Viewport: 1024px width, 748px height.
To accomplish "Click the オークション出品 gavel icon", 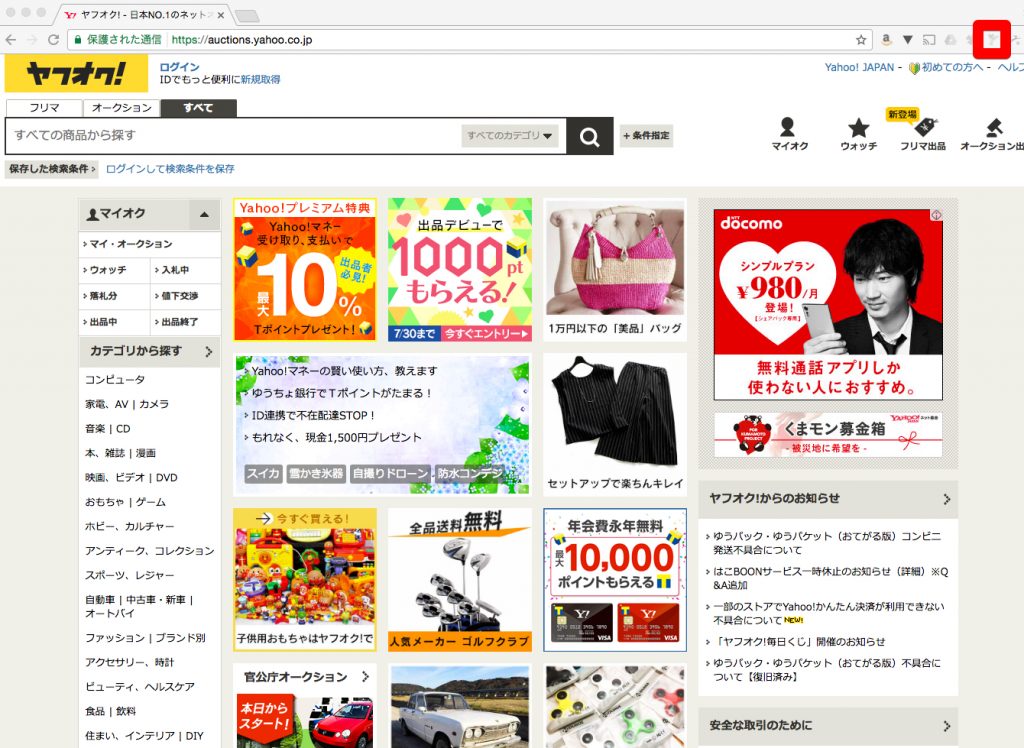I will [x=993, y=128].
